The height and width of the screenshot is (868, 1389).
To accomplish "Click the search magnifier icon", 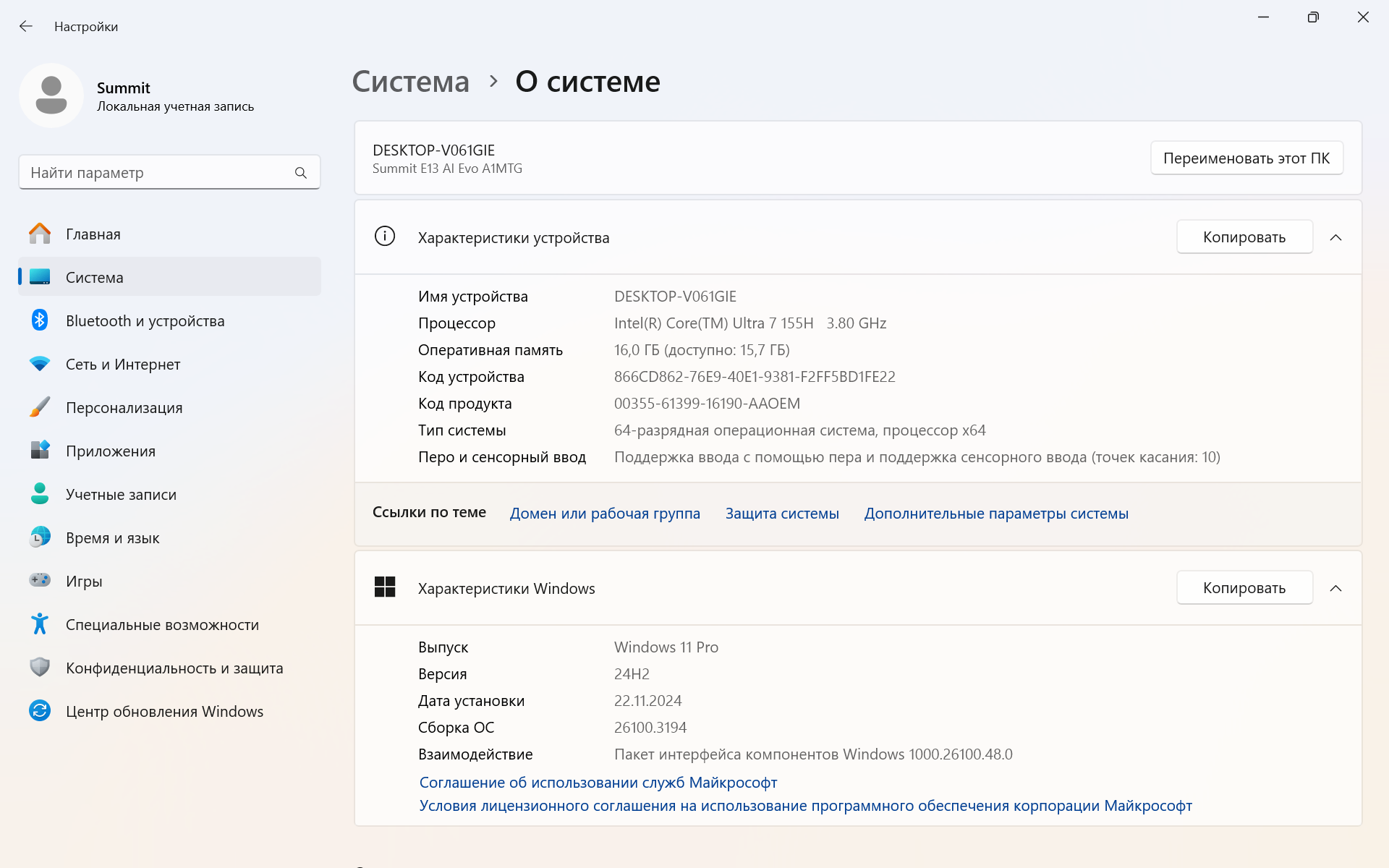I will pos(301,173).
